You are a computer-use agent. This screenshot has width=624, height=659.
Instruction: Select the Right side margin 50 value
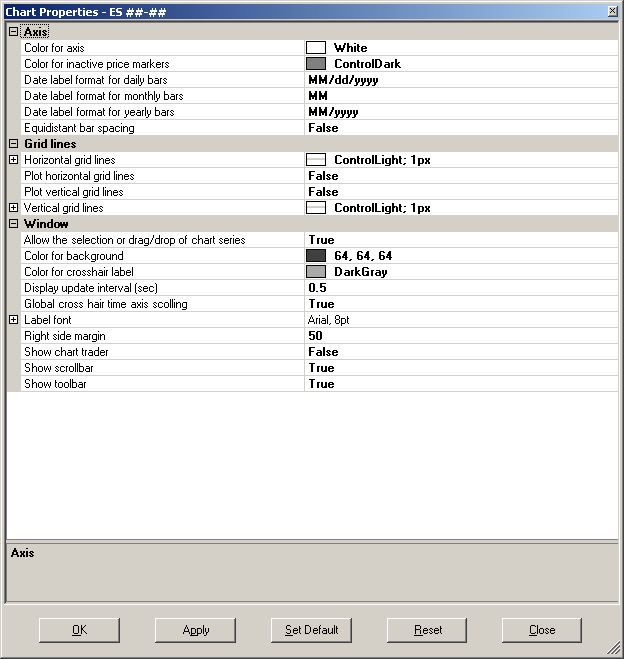pyautogui.click(x=315, y=336)
